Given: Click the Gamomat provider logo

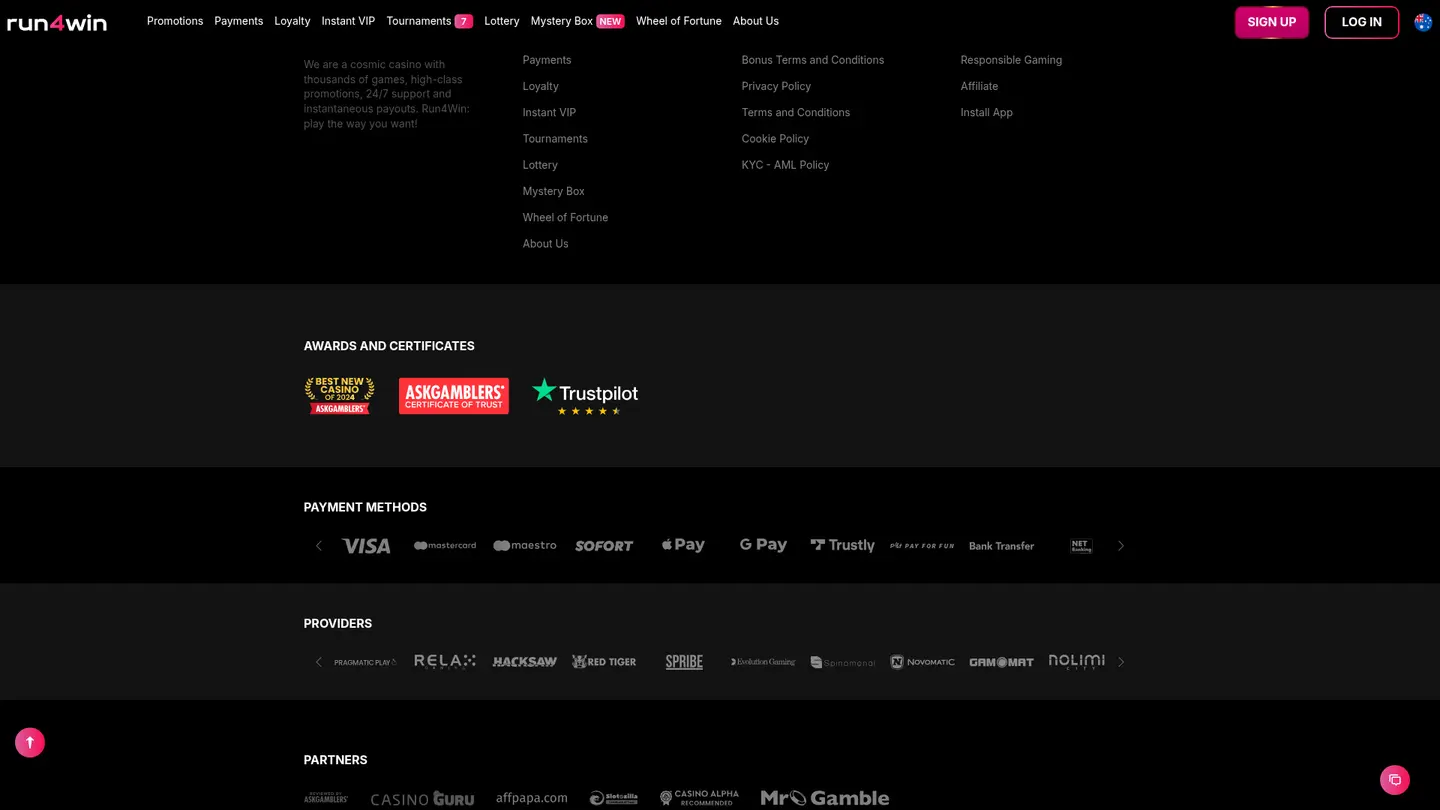Looking at the screenshot, I should [1001, 662].
